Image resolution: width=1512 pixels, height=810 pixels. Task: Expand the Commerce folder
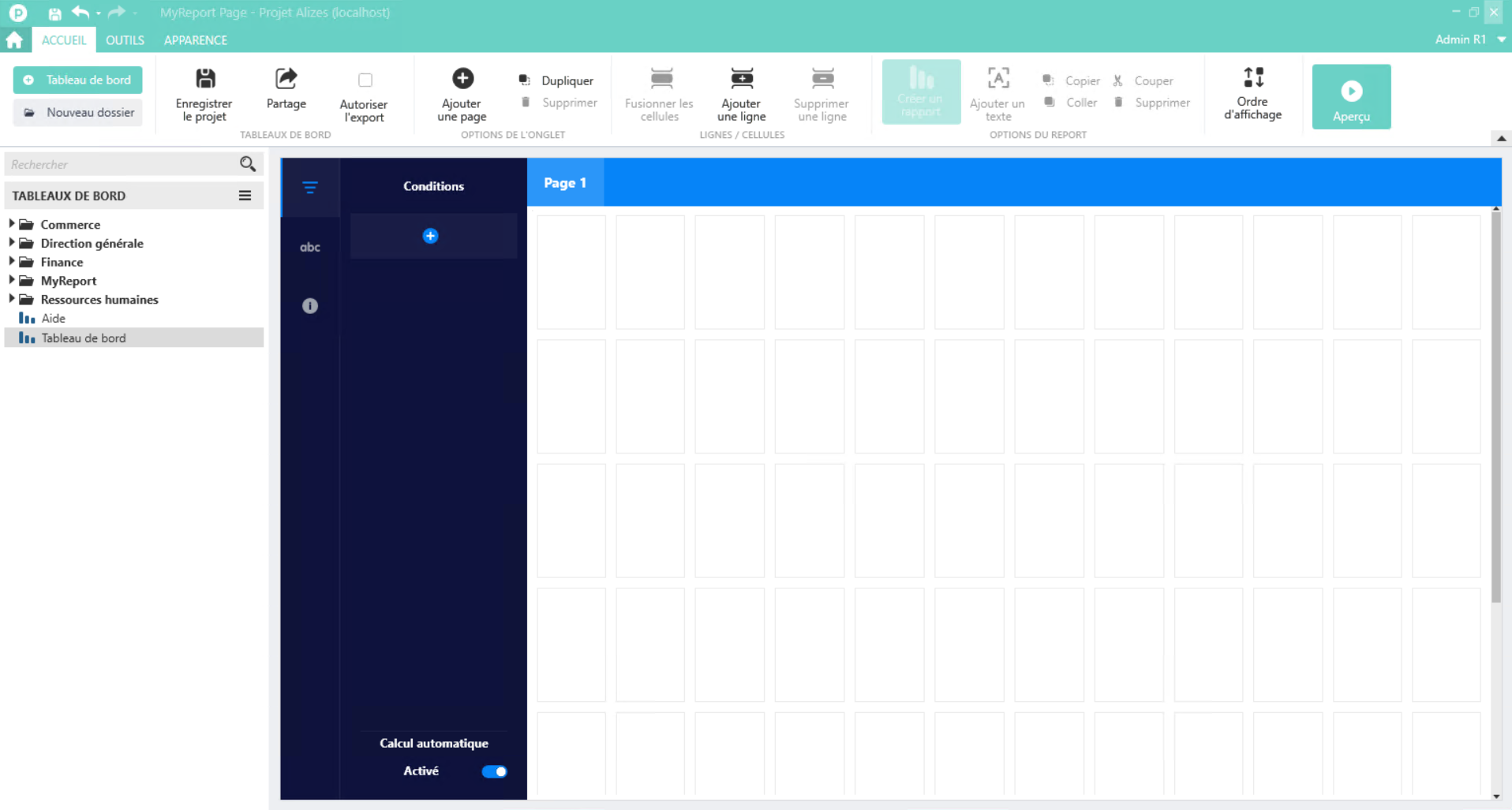tap(12, 224)
